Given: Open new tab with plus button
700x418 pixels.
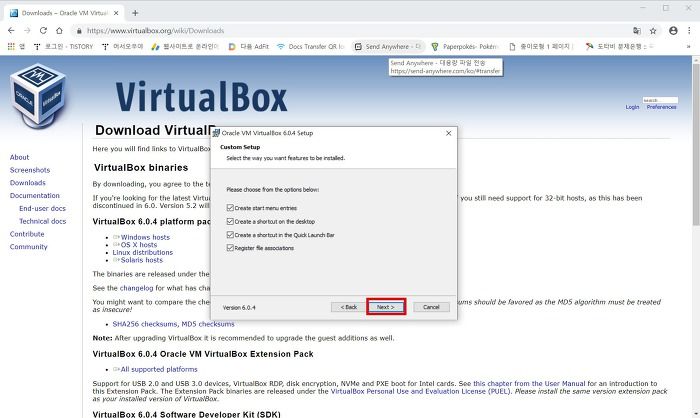Looking at the screenshot, I should tap(135, 13).
